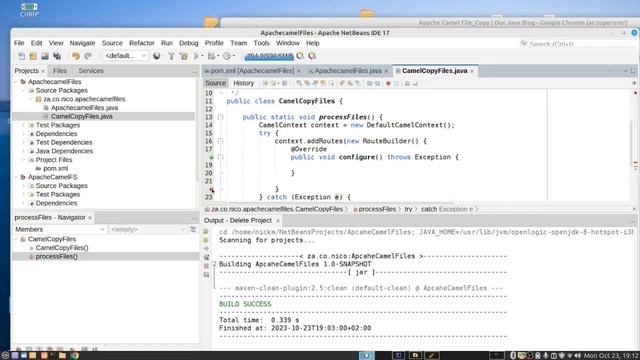
Task: Select pom.xml under Project Files
Action: [56, 169]
